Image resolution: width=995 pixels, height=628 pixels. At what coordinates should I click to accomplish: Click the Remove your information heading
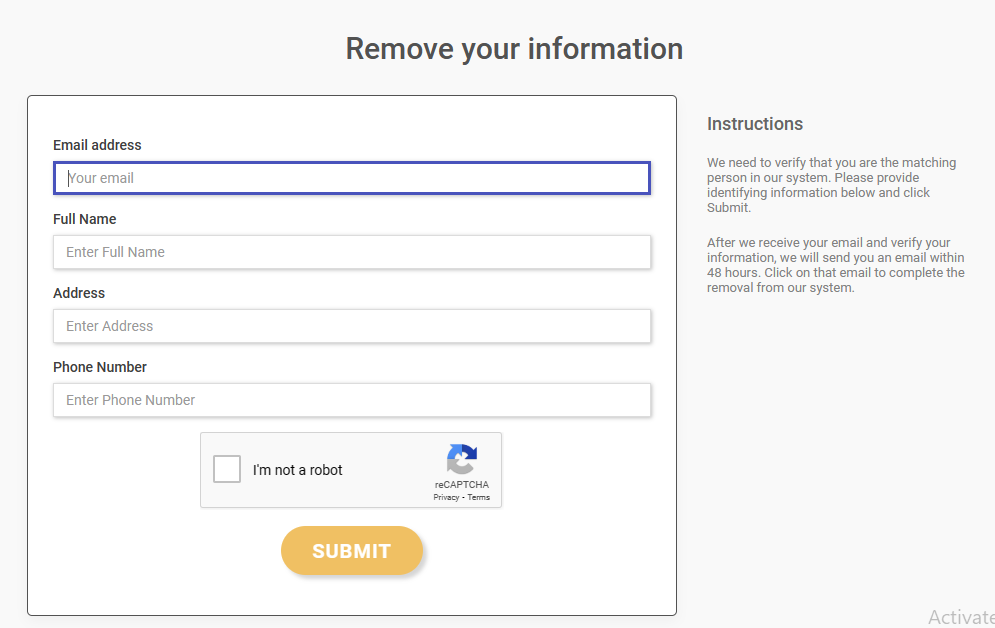click(x=514, y=49)
